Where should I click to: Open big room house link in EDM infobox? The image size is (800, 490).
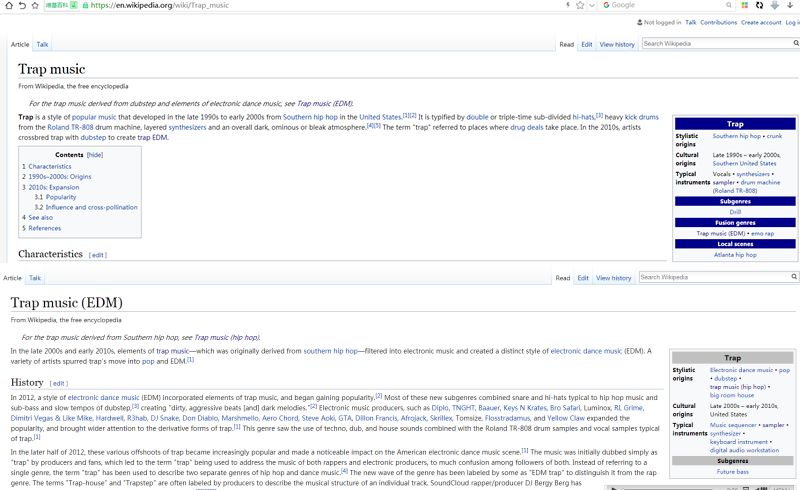732,395
